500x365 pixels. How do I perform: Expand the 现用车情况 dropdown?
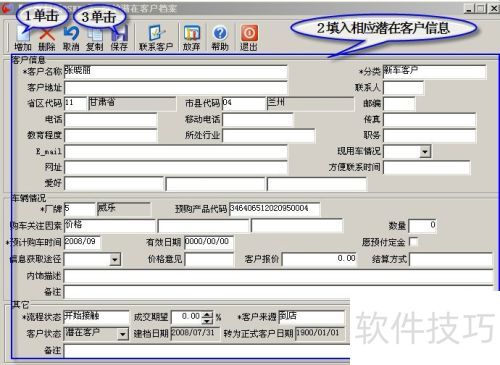pyautogui.click(x=425, y=152)
